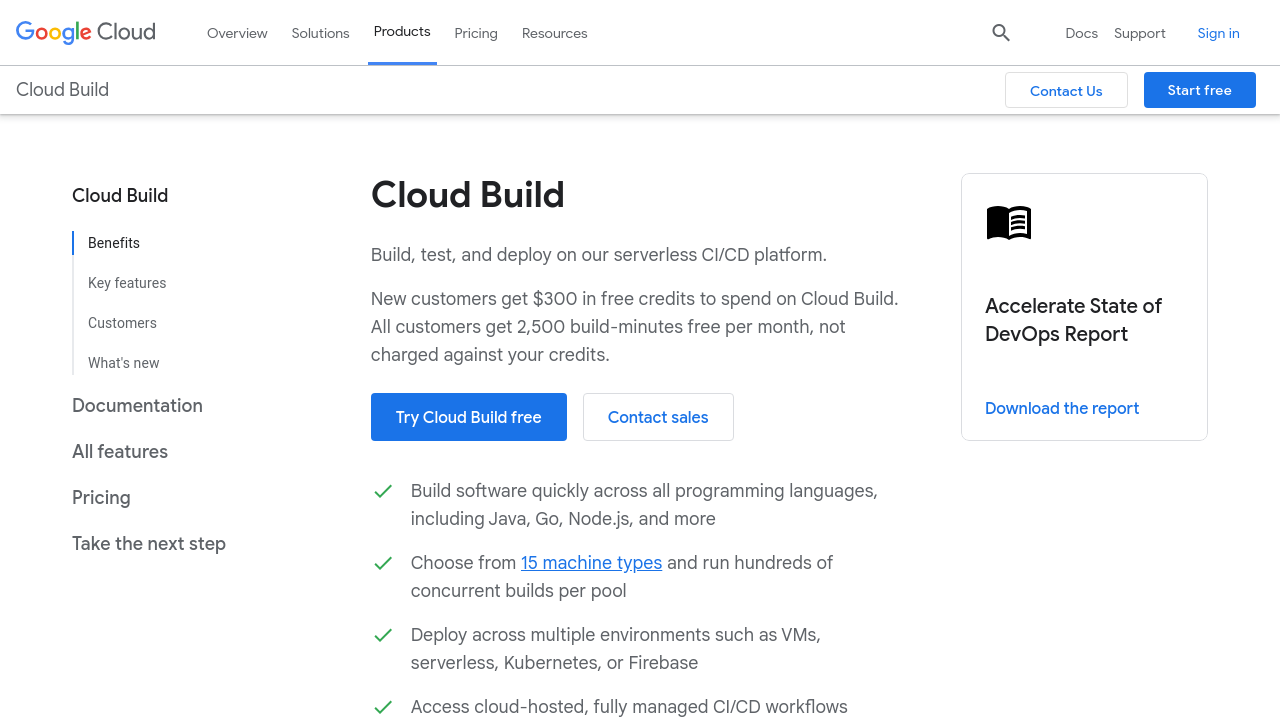Open the Support link

click(1139, 33)
